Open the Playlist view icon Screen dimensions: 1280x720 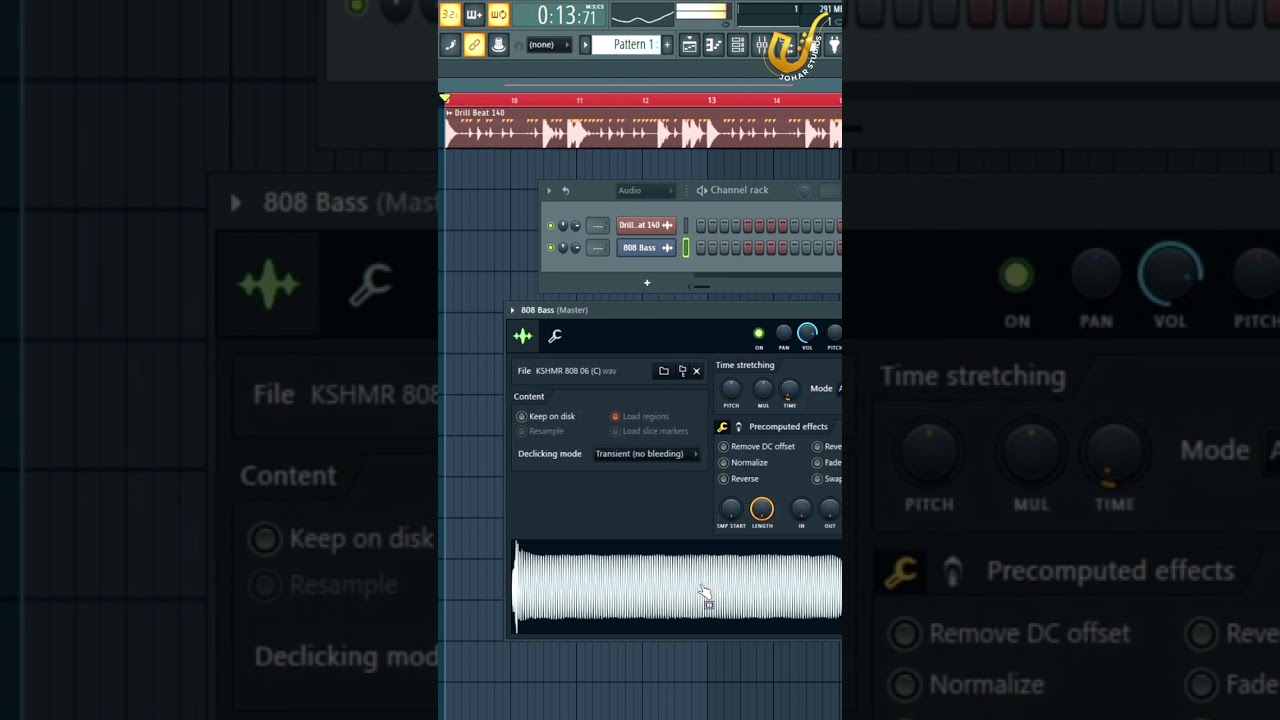click(689, 45)
